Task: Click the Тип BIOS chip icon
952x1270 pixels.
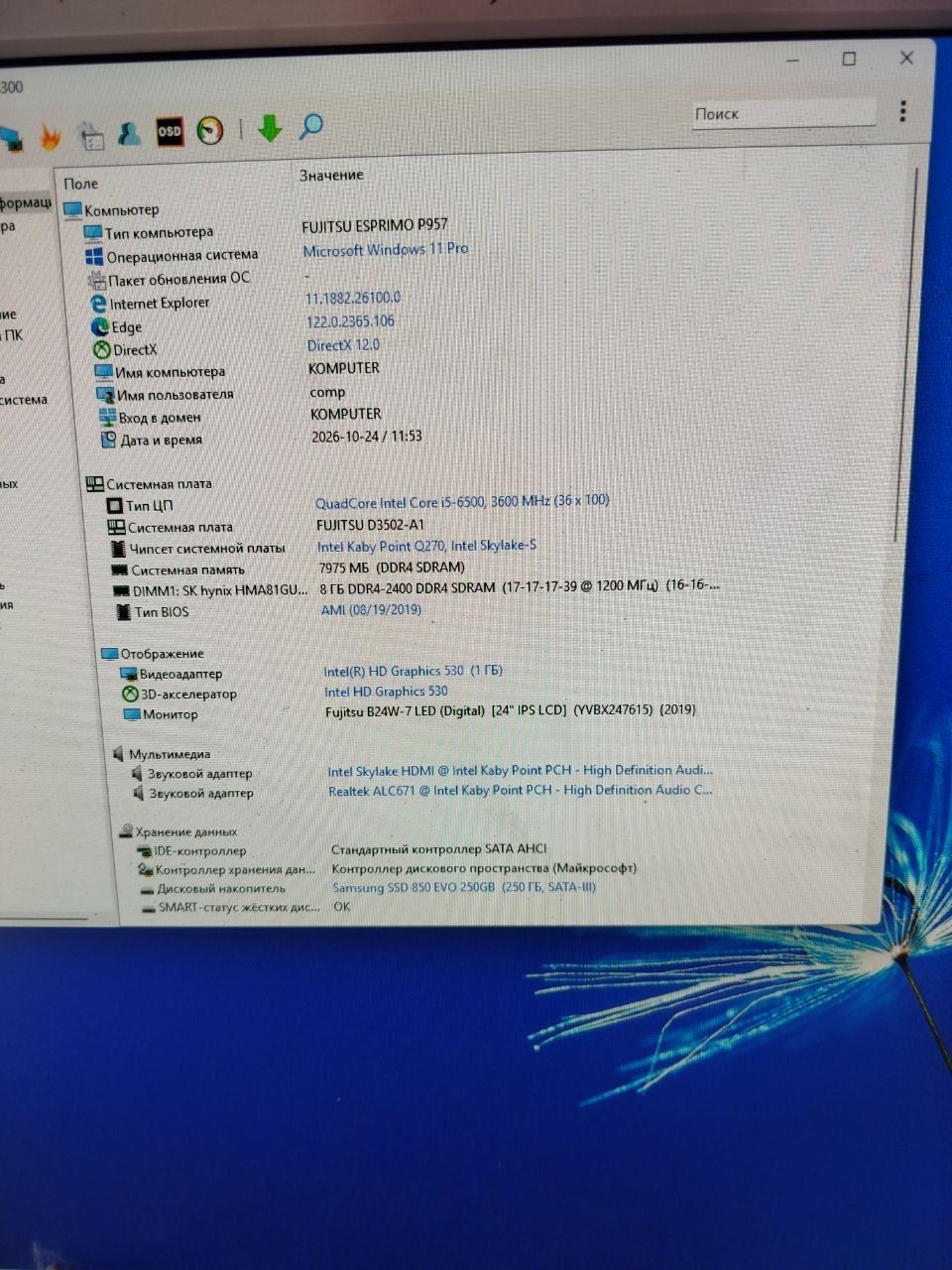Action: (x=123, y=612)
